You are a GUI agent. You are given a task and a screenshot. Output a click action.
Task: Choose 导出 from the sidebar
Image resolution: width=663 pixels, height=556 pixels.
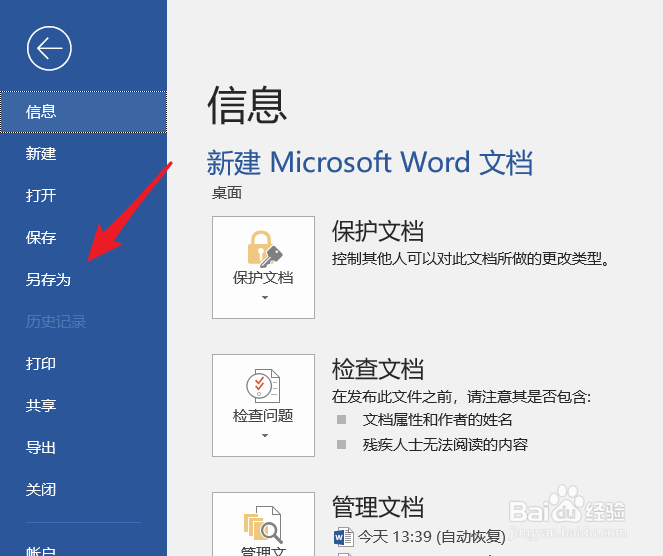[83, 447]
